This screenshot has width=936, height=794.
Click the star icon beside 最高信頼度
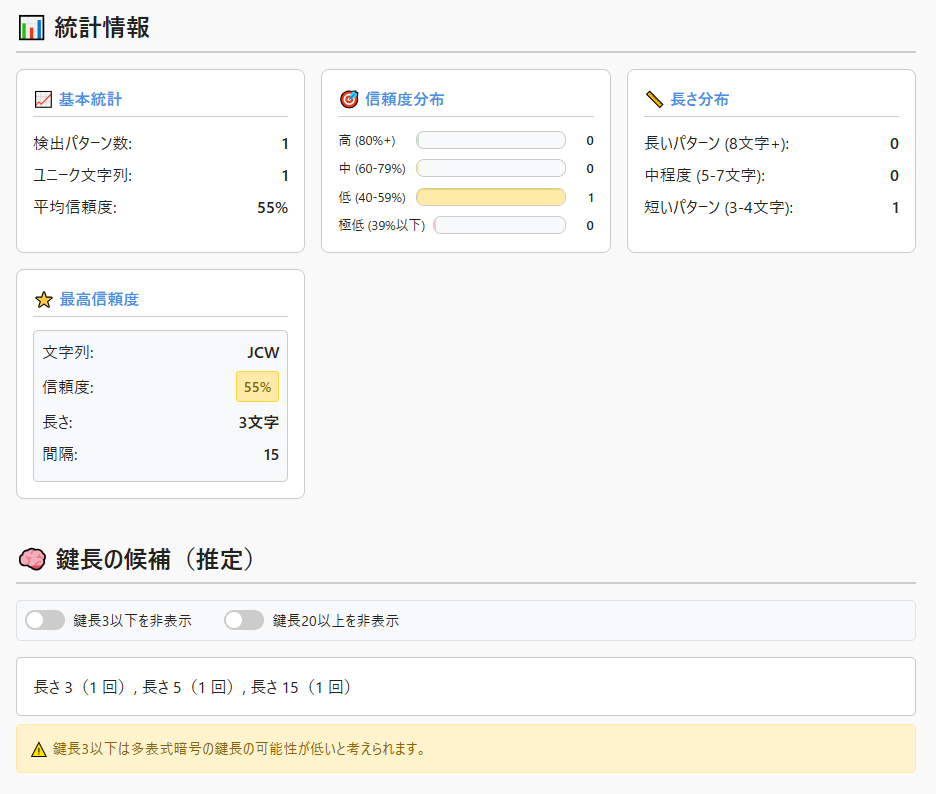tap(43, 299)
